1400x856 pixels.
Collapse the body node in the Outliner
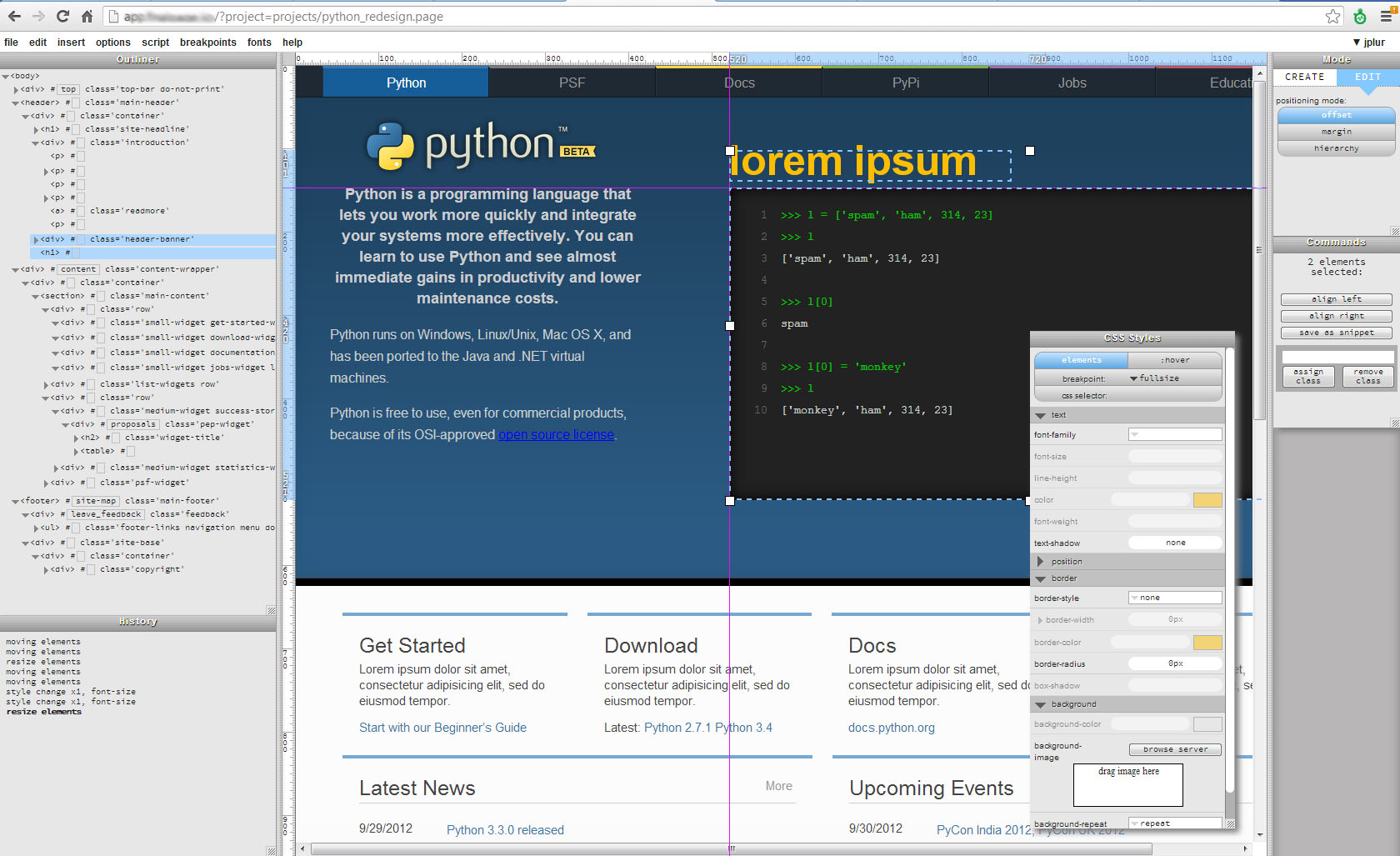[6, 76]
